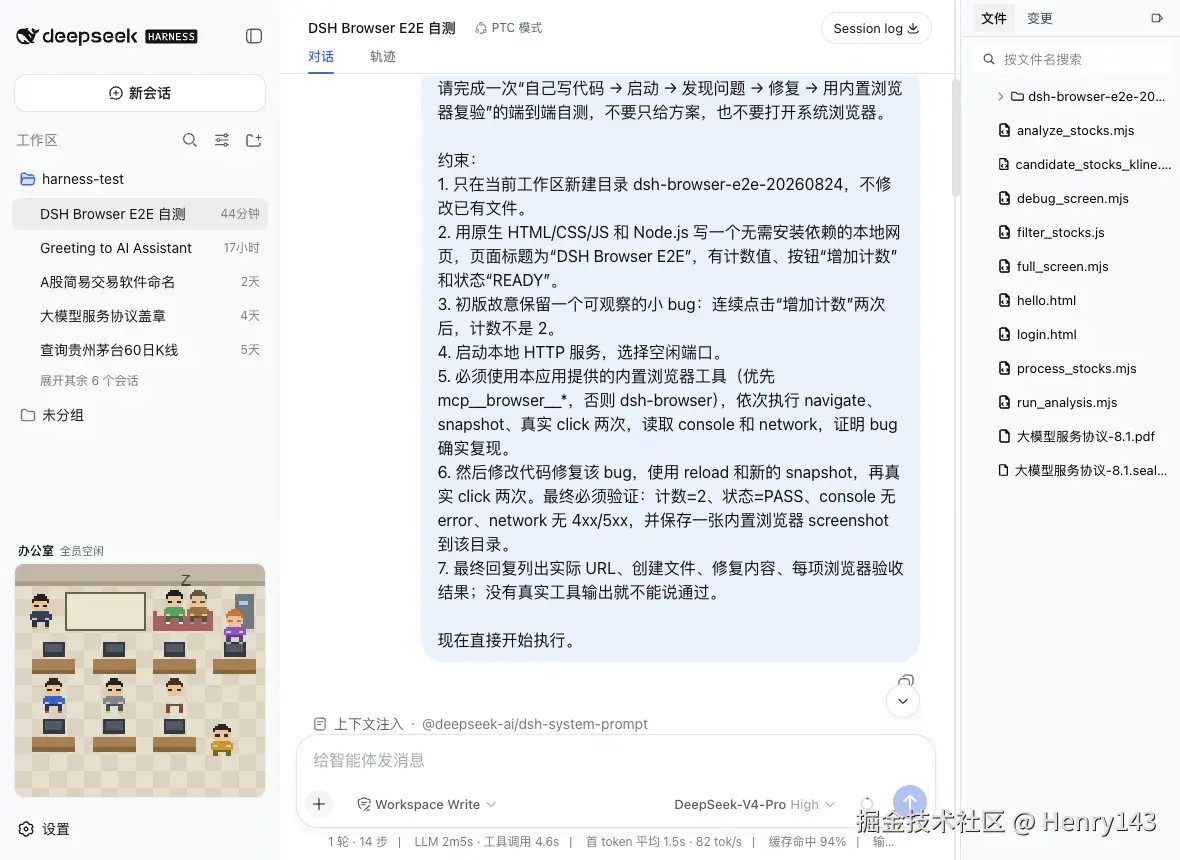Download the Session log

(876, 28)
